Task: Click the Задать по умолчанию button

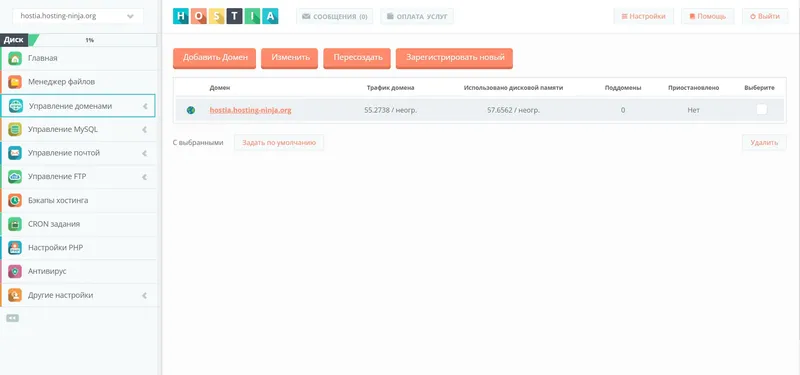Action: 279,143
